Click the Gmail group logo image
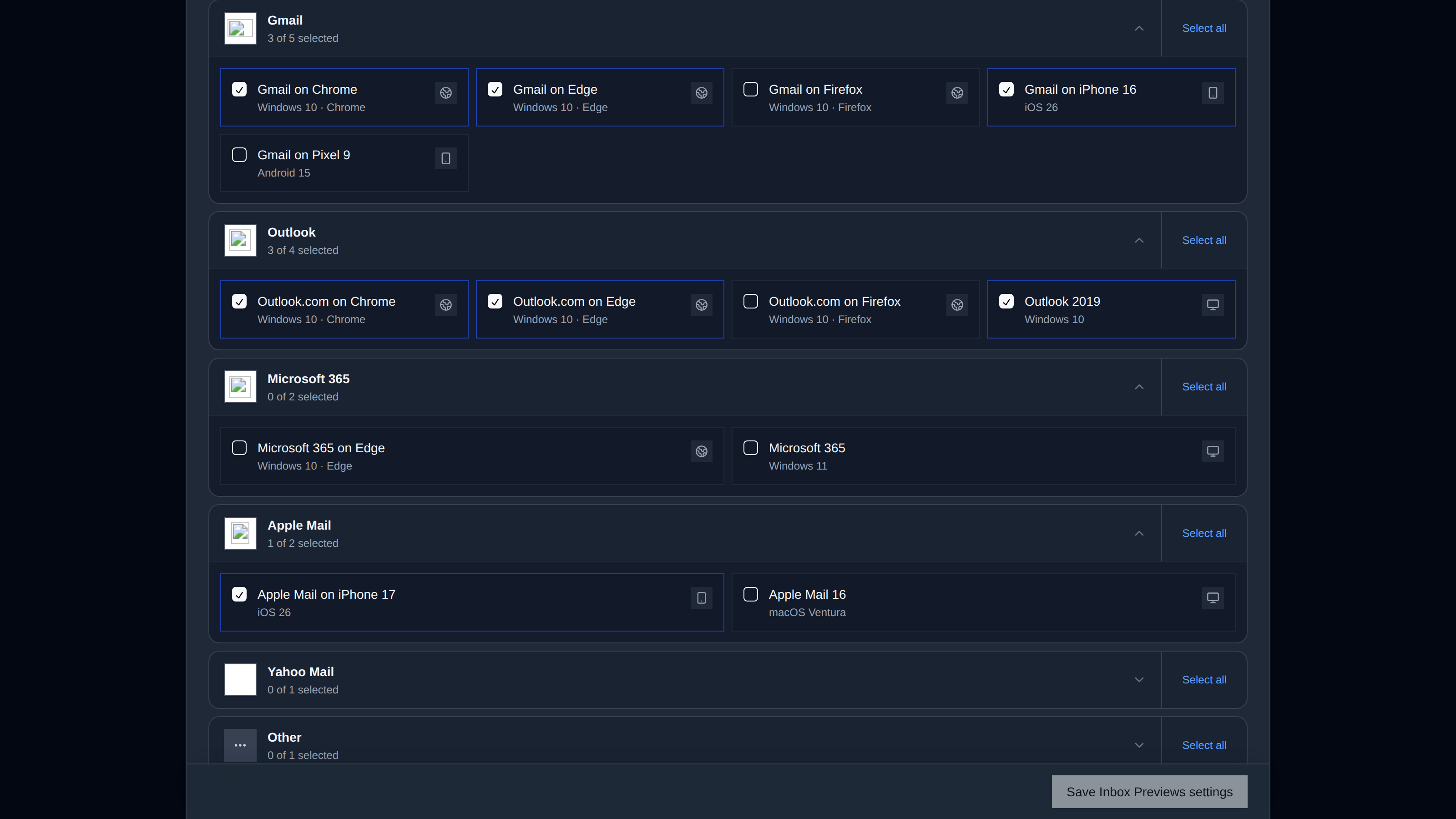Image resolution: width=1456 pixels, height=819 pixels. point(240,28)
